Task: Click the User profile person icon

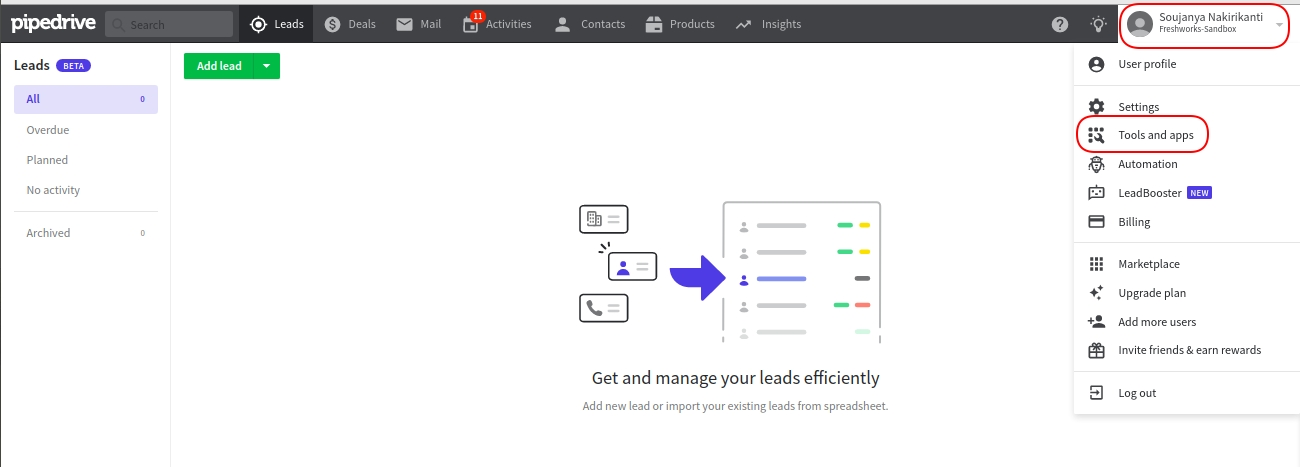Action: [x=1097, y=64]
